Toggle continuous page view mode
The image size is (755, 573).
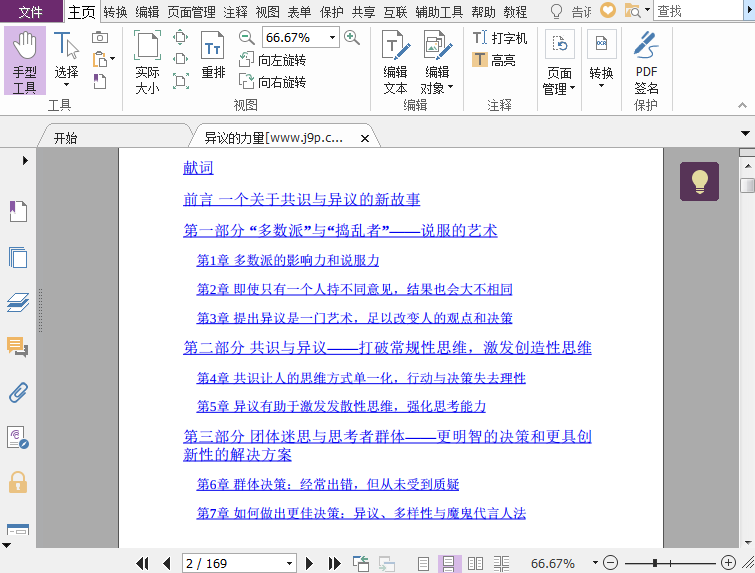click(449, 563)
